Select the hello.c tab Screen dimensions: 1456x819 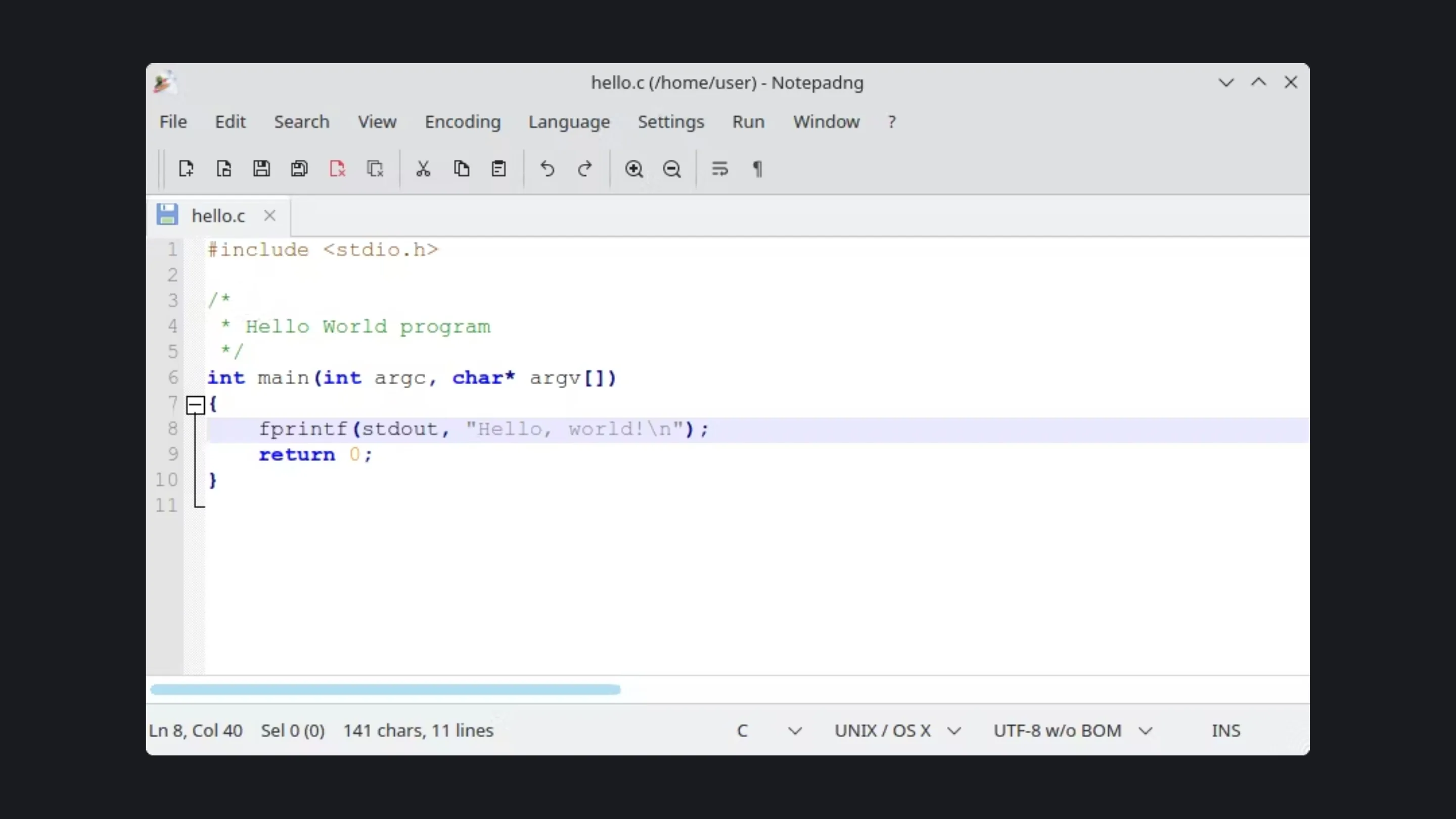[x=218, y=215]
